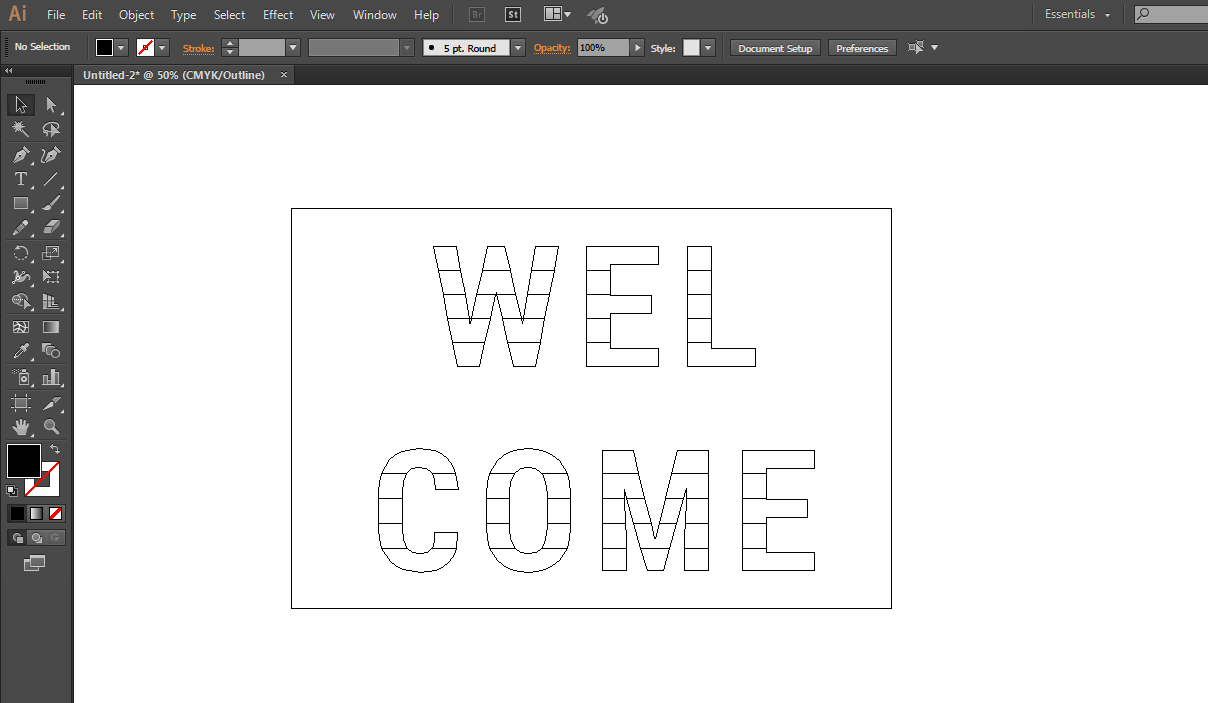This screenshot has height=703, width=1208.
Task: Change screen mode at toolbar bottom
Action: 35,564
